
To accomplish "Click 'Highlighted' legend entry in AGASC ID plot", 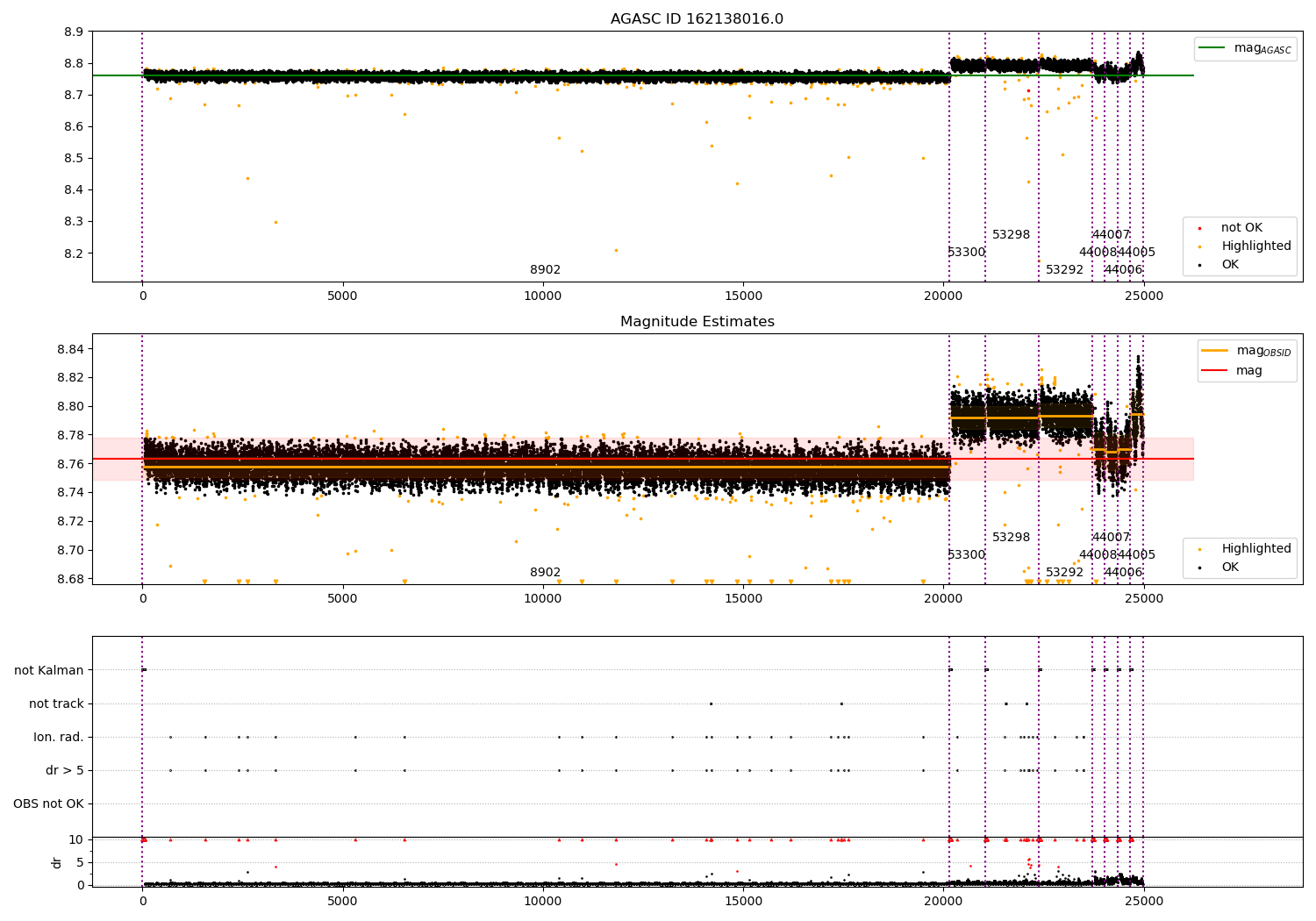I will point(1256,246).
